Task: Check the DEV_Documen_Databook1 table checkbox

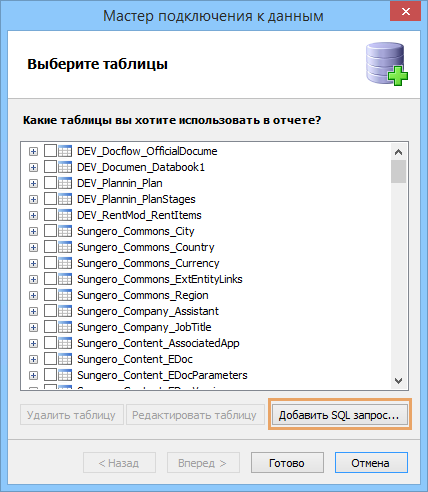Action: pos(50,167)
